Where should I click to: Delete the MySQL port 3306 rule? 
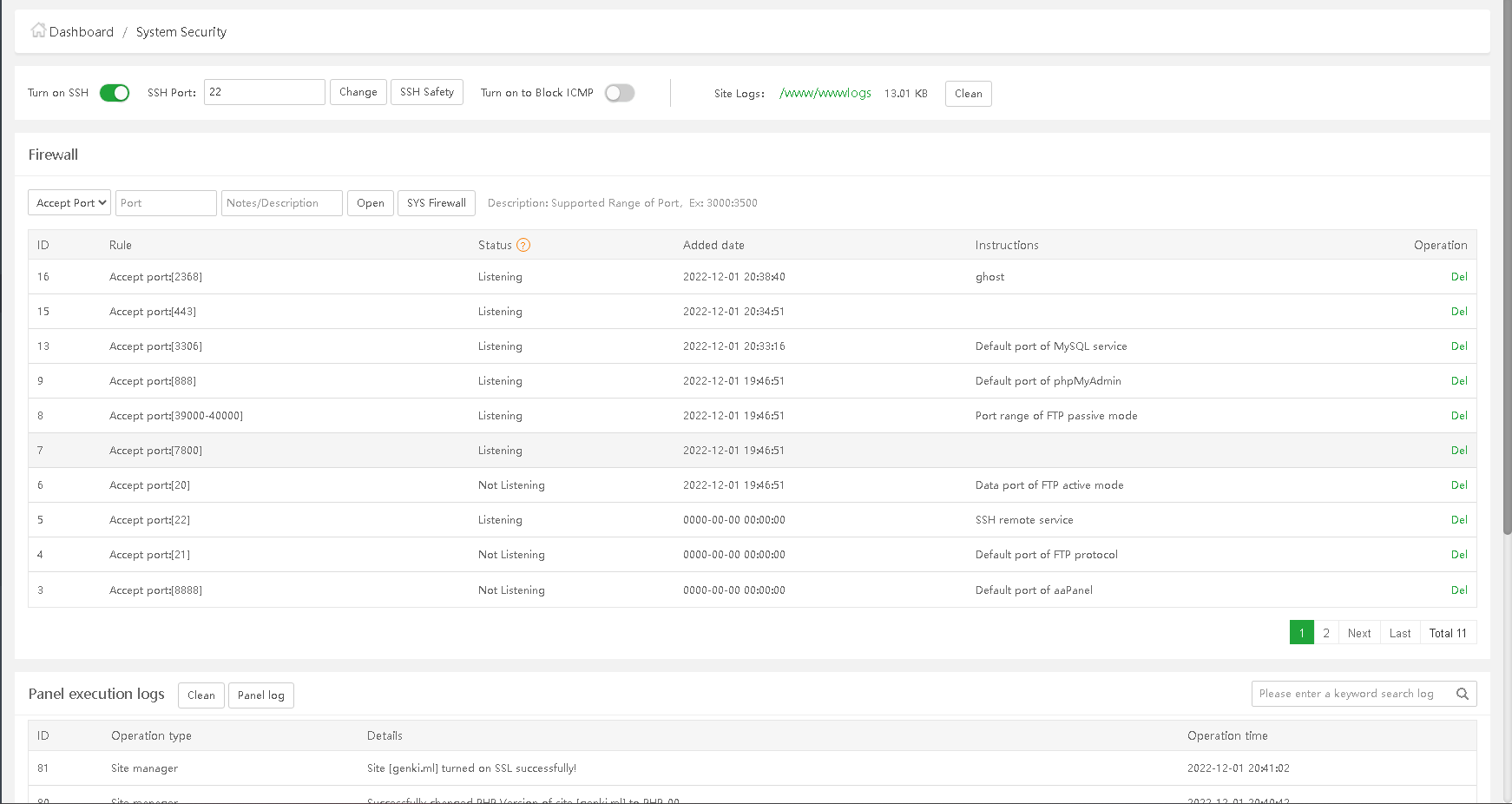pos(1459,346)
